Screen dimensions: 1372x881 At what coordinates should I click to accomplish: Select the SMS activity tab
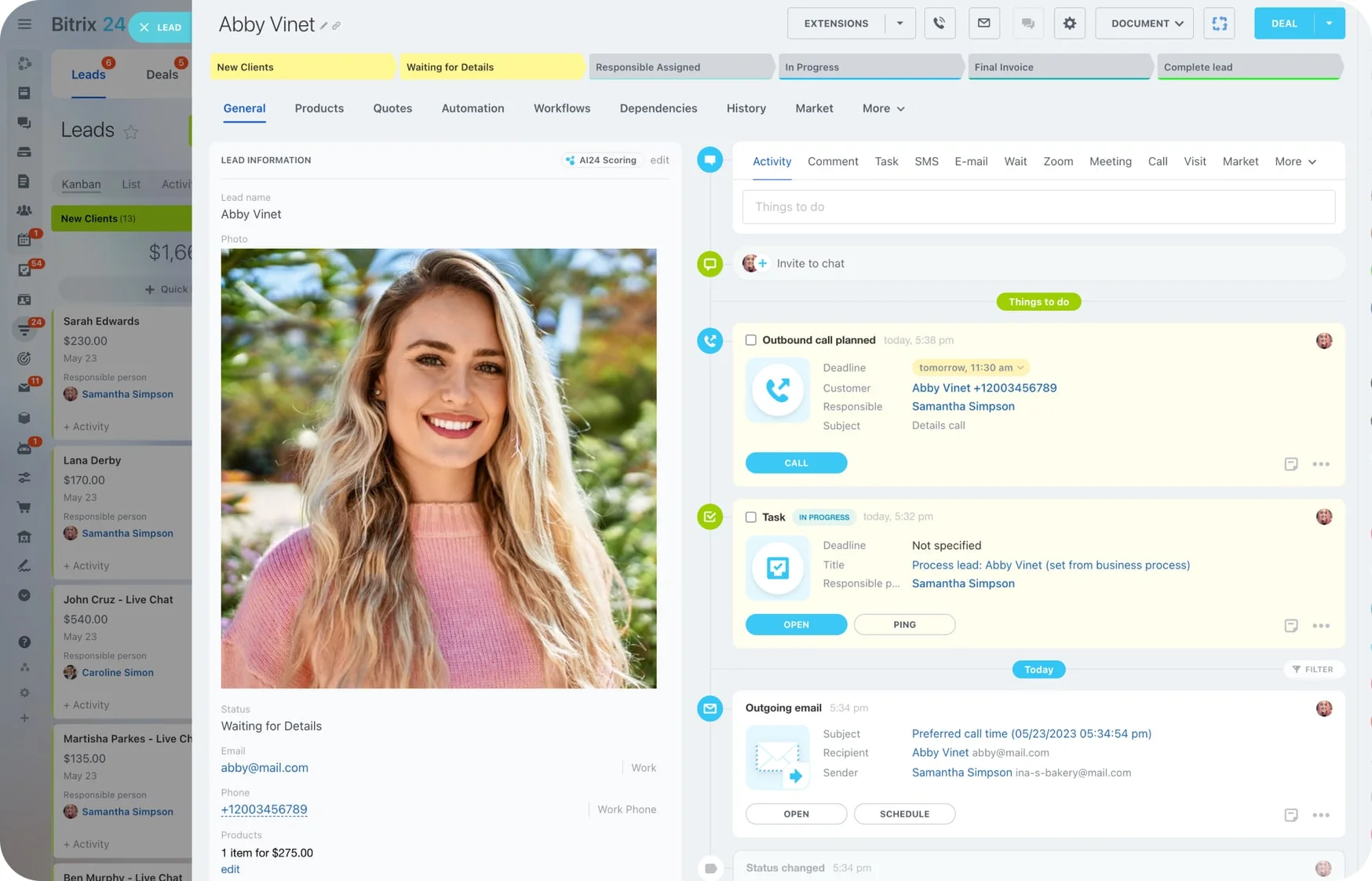click(x=926, y=162)
